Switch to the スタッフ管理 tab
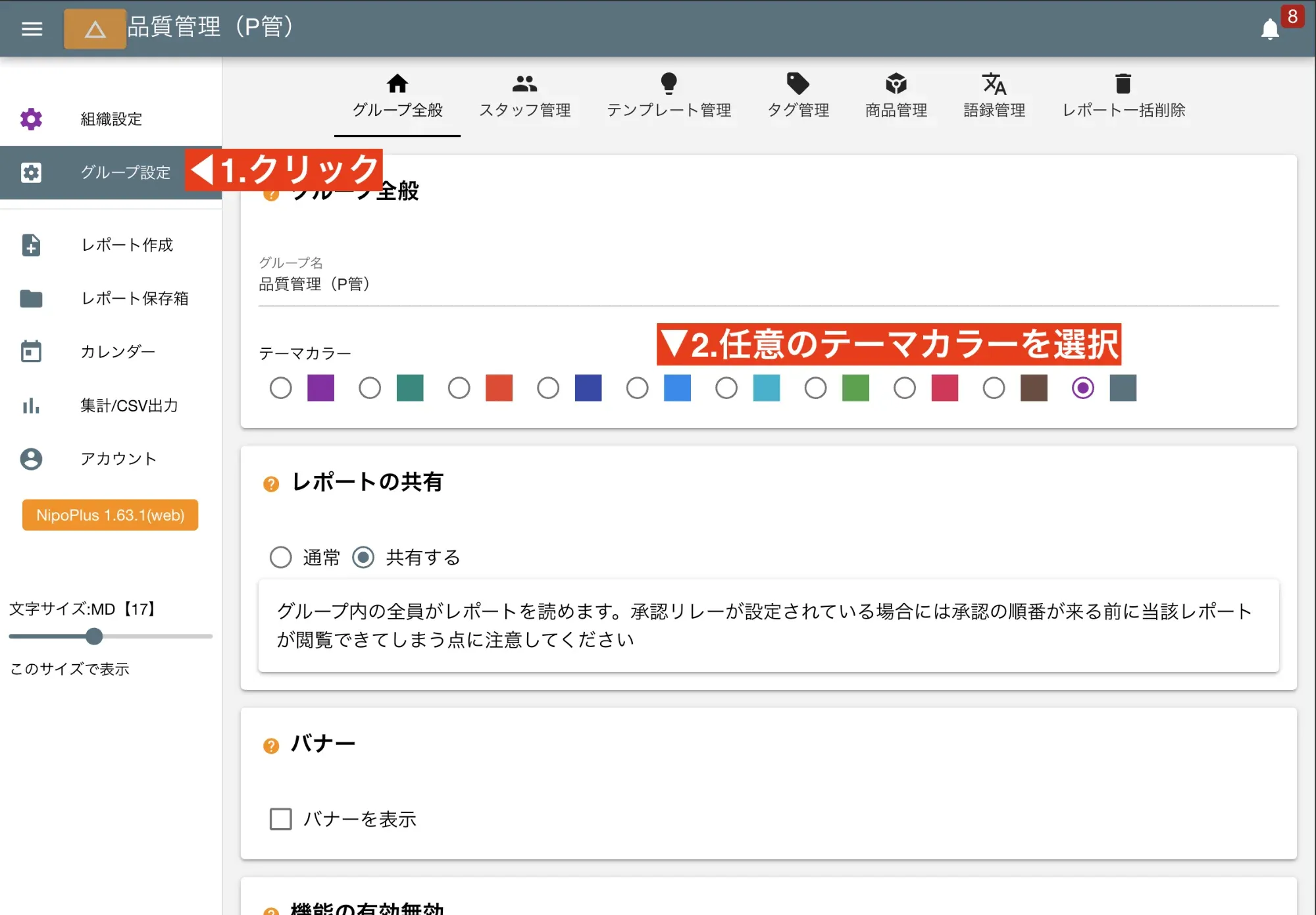This screenshot has width=1316, height=915. 525,95
